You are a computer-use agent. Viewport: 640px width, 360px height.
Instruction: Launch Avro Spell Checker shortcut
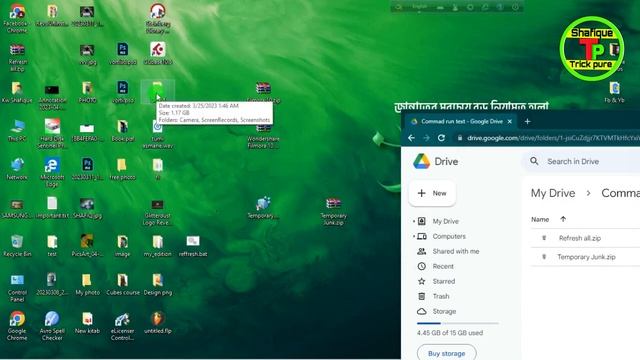click(x=52, y=326)
